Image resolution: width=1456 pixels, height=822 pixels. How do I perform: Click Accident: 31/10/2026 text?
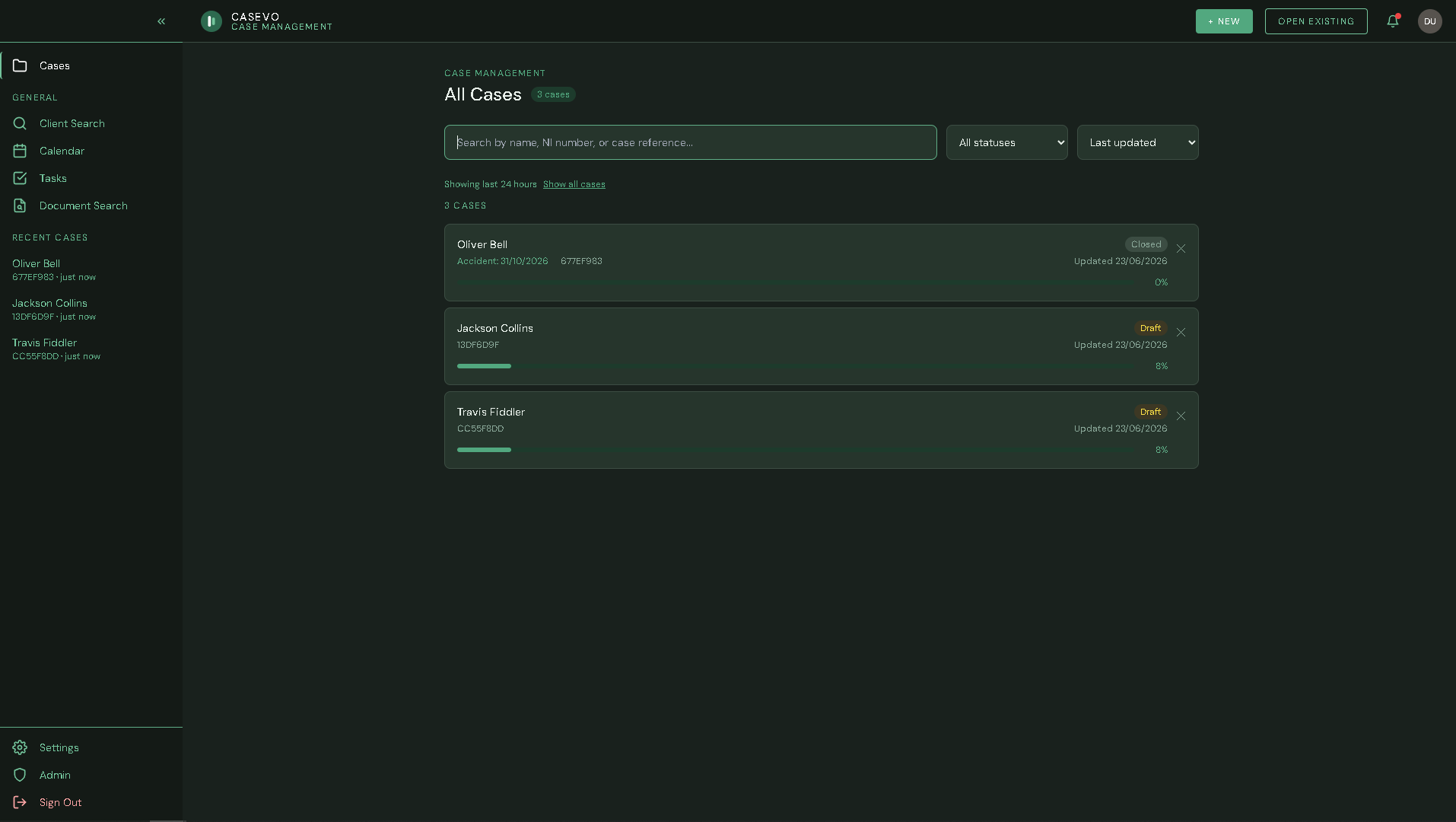(x=503, y=261)
